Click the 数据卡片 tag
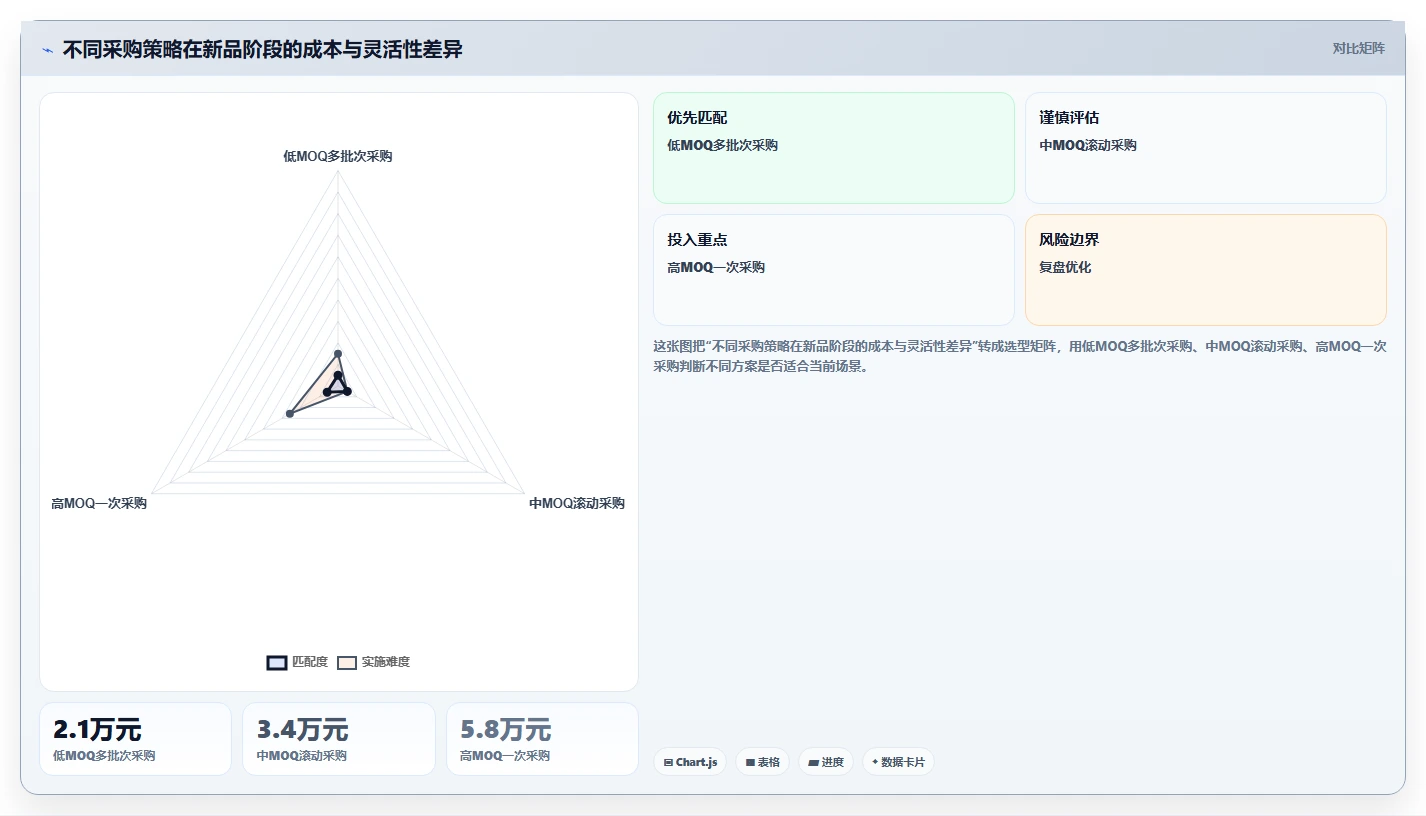 898,762
